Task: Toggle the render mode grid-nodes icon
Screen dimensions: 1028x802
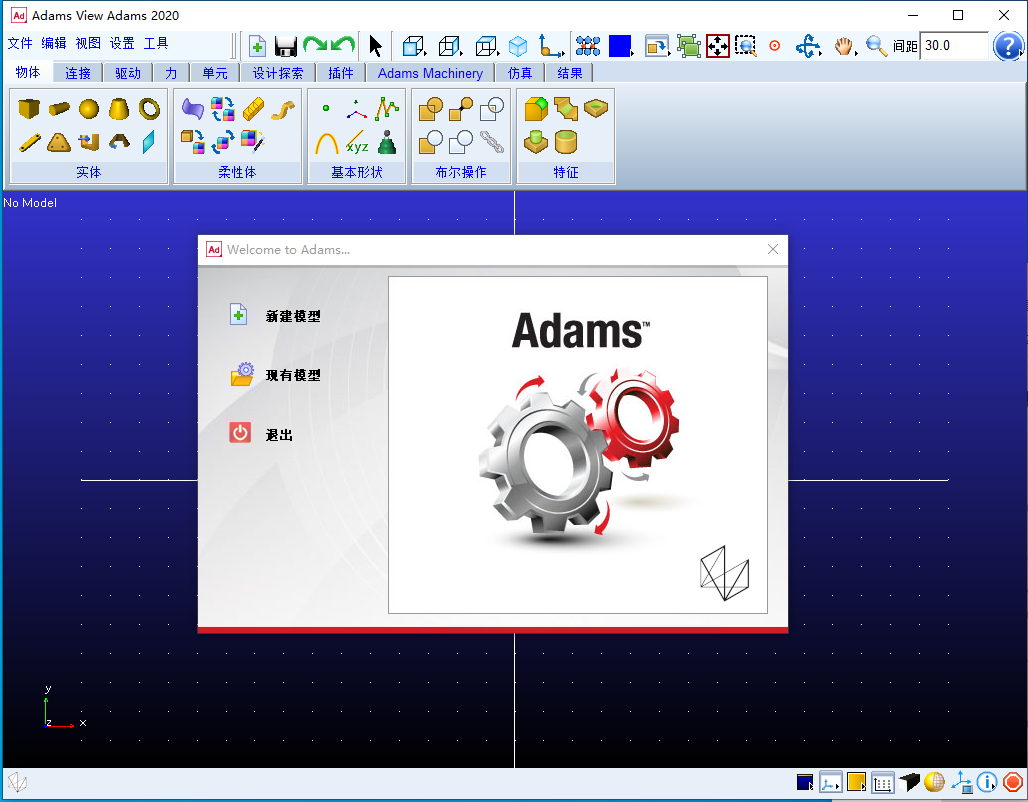Action: tap(588, 46)
